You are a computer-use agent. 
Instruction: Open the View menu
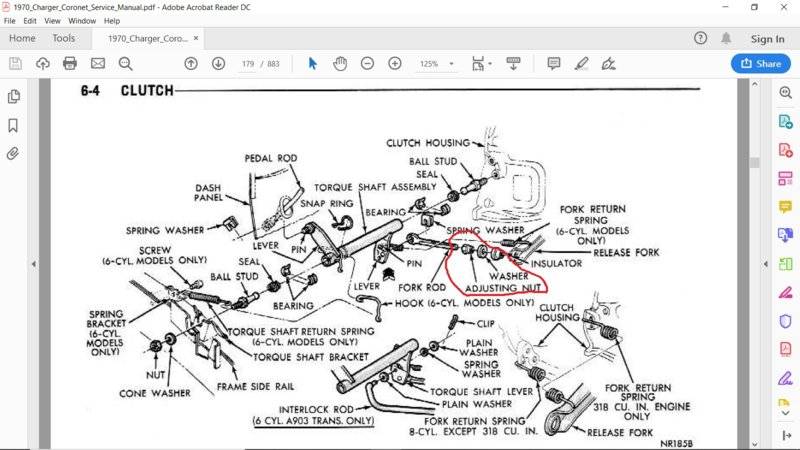click(x=52, y=20)
